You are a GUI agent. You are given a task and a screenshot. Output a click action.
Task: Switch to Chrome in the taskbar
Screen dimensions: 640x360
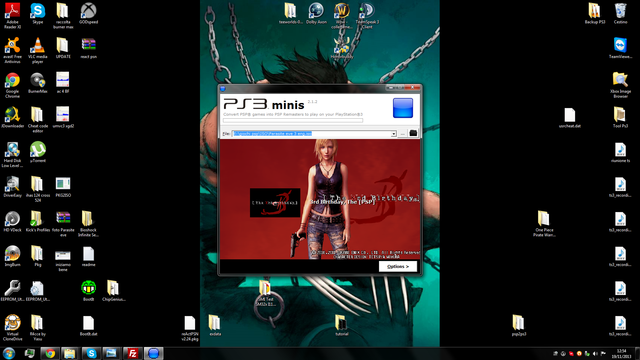pyautogui.click(x=50, y=353)
